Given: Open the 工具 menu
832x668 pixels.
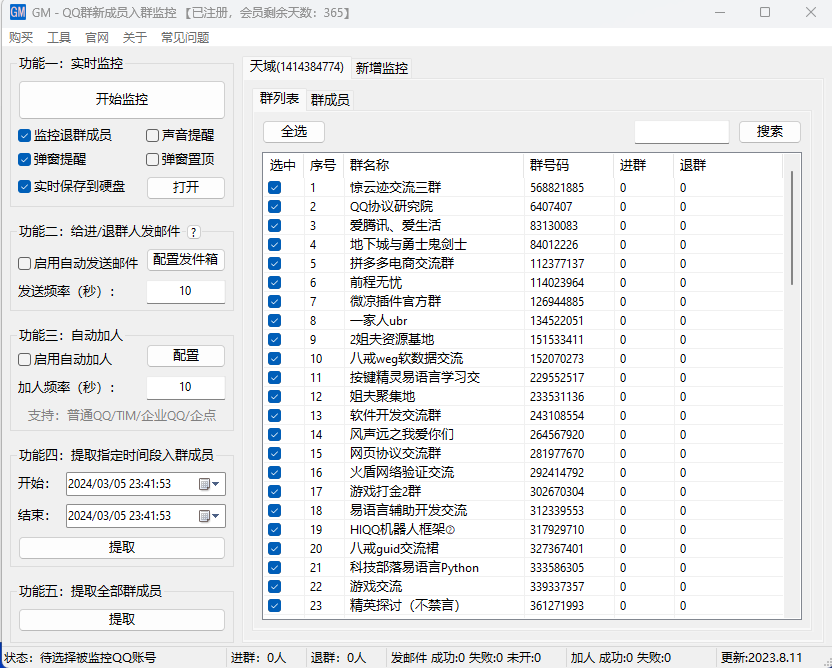Looking at the screenshot, I should click(x=59, y=37).
